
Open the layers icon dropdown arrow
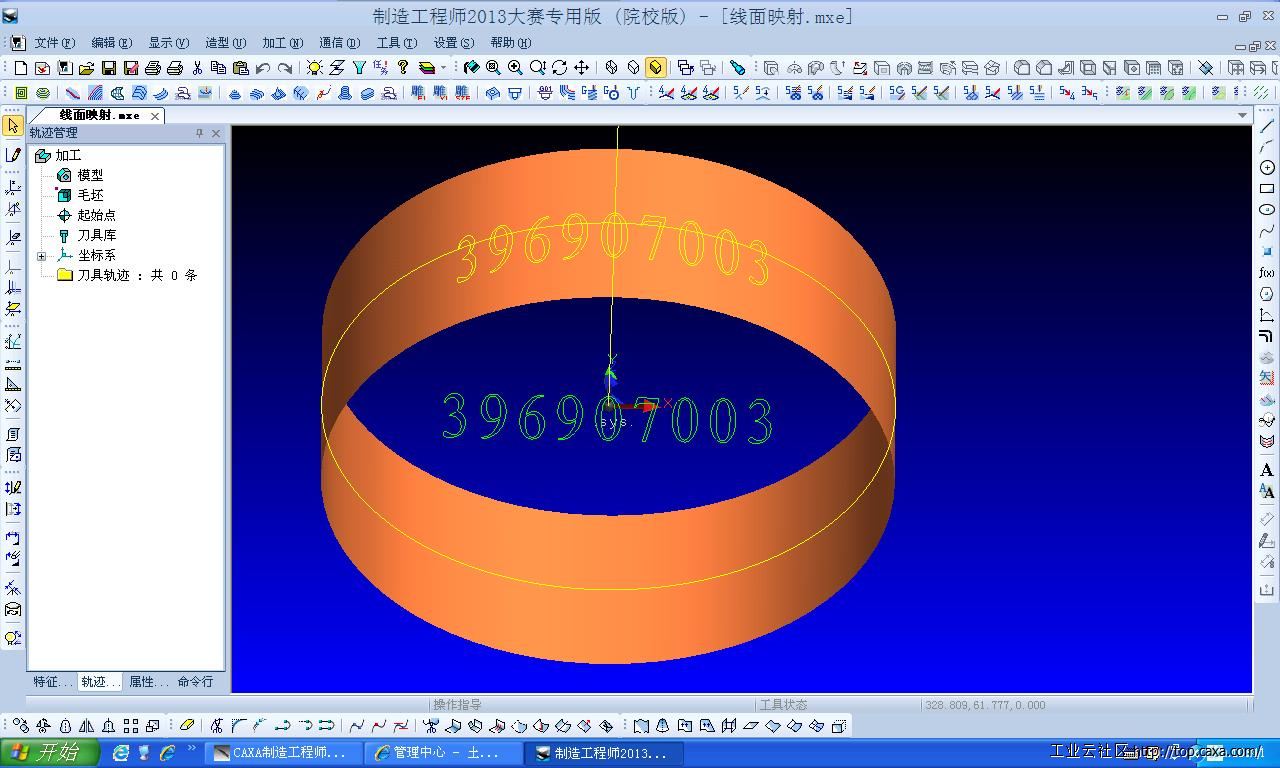(443, 68)
